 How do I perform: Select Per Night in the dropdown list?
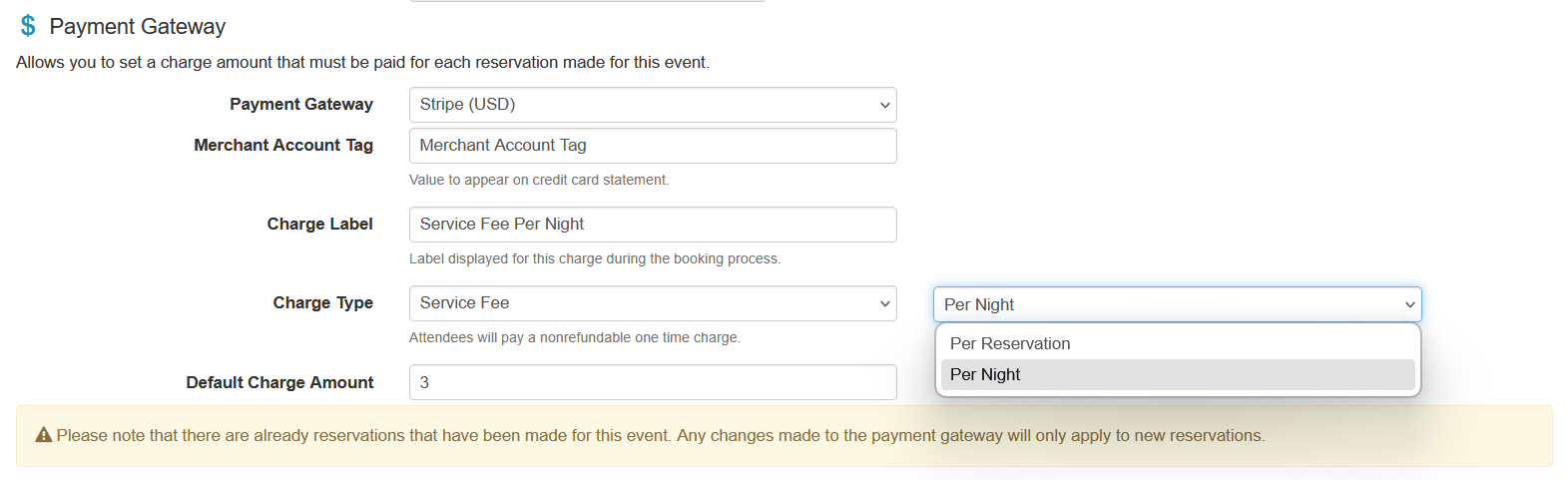click(x=985, y=374)
